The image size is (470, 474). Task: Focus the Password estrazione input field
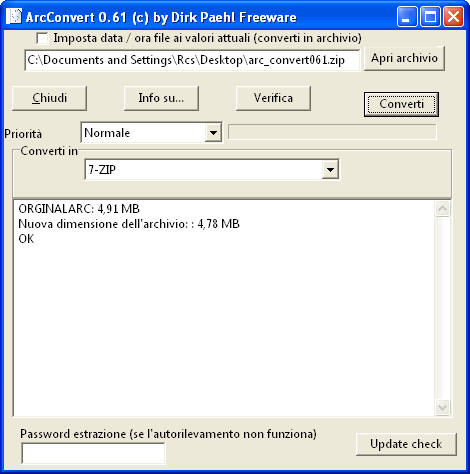93,453
